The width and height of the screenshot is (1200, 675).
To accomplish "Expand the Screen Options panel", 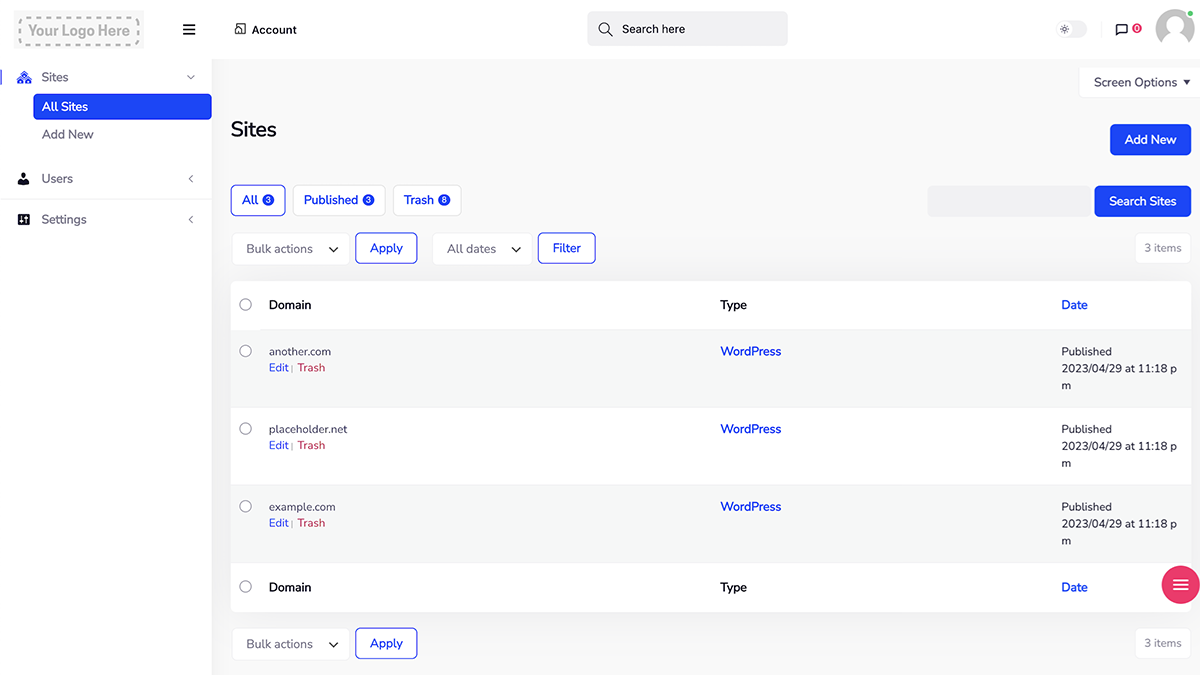I will [x=1141, y=82].
